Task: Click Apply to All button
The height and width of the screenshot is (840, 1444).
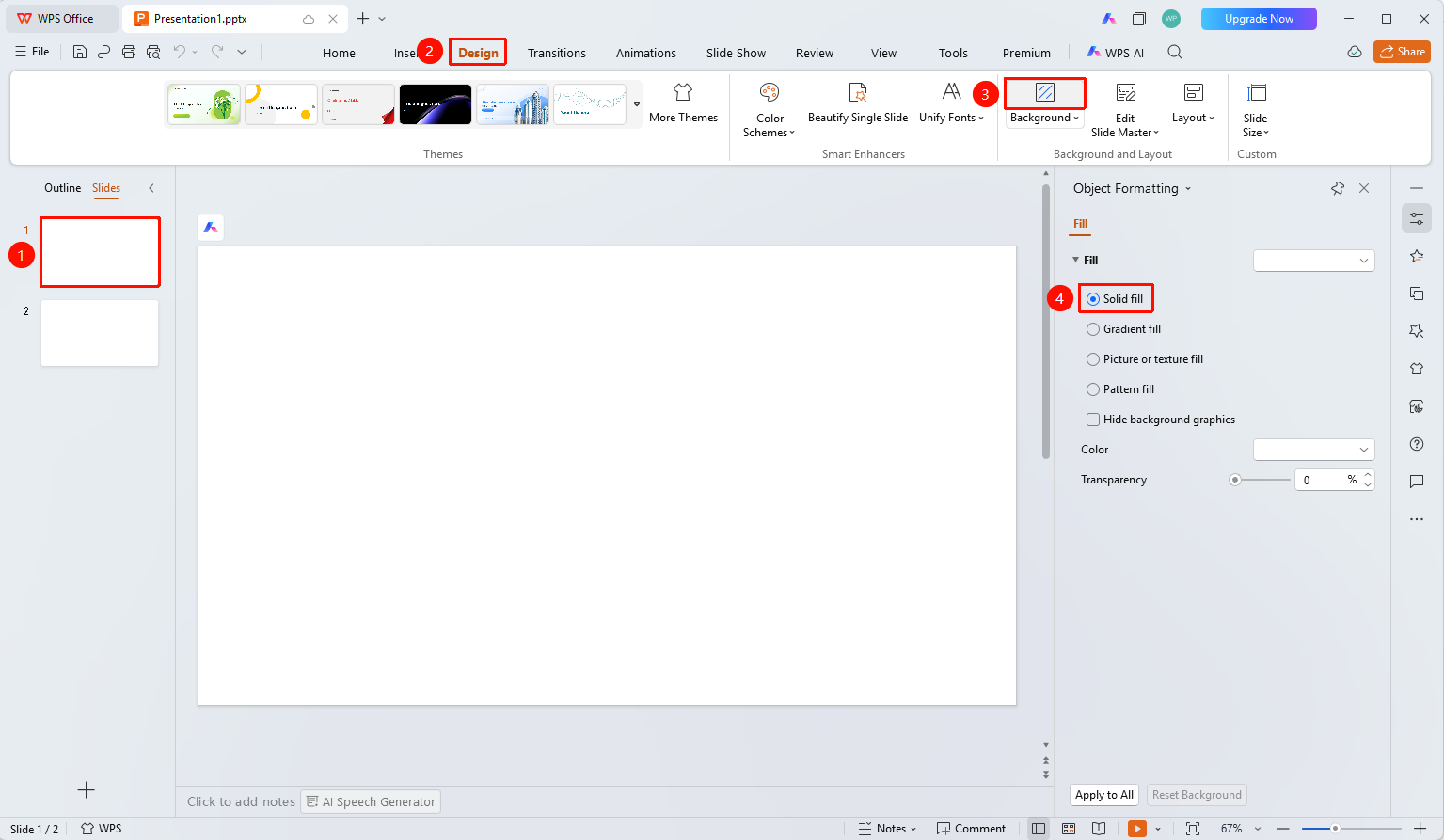Action: pyautogui.click(x=1104, y=795)
